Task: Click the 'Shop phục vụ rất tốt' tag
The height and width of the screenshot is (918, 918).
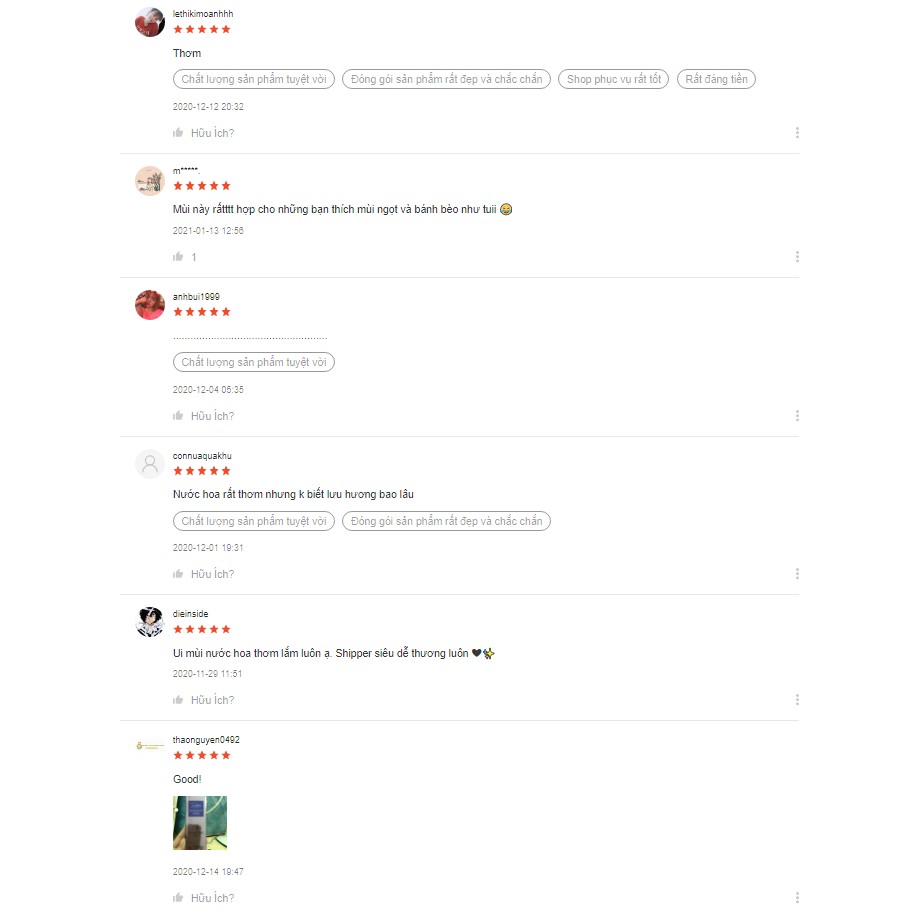Action: coord(613,79)
